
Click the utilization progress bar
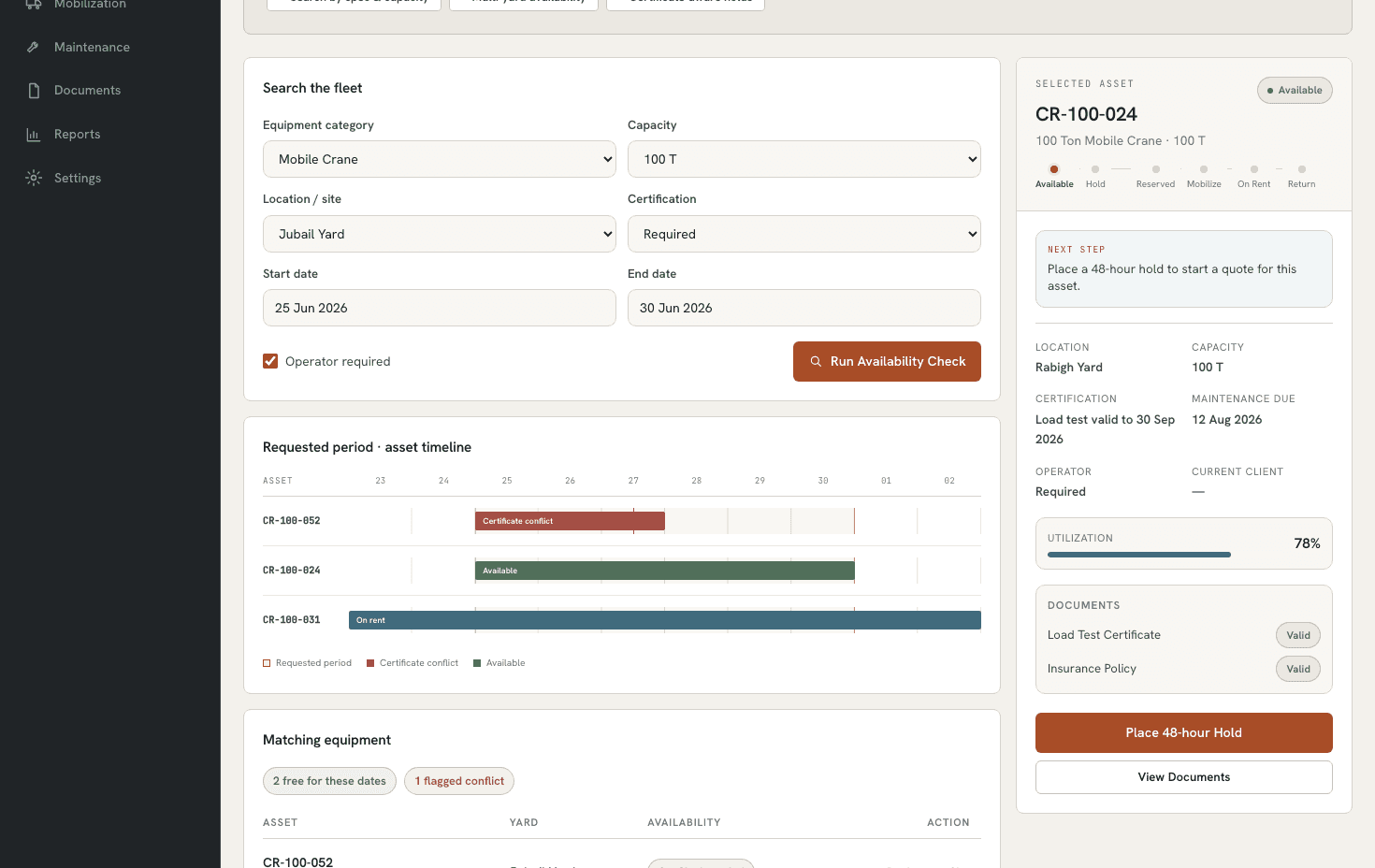(1139, 555)
